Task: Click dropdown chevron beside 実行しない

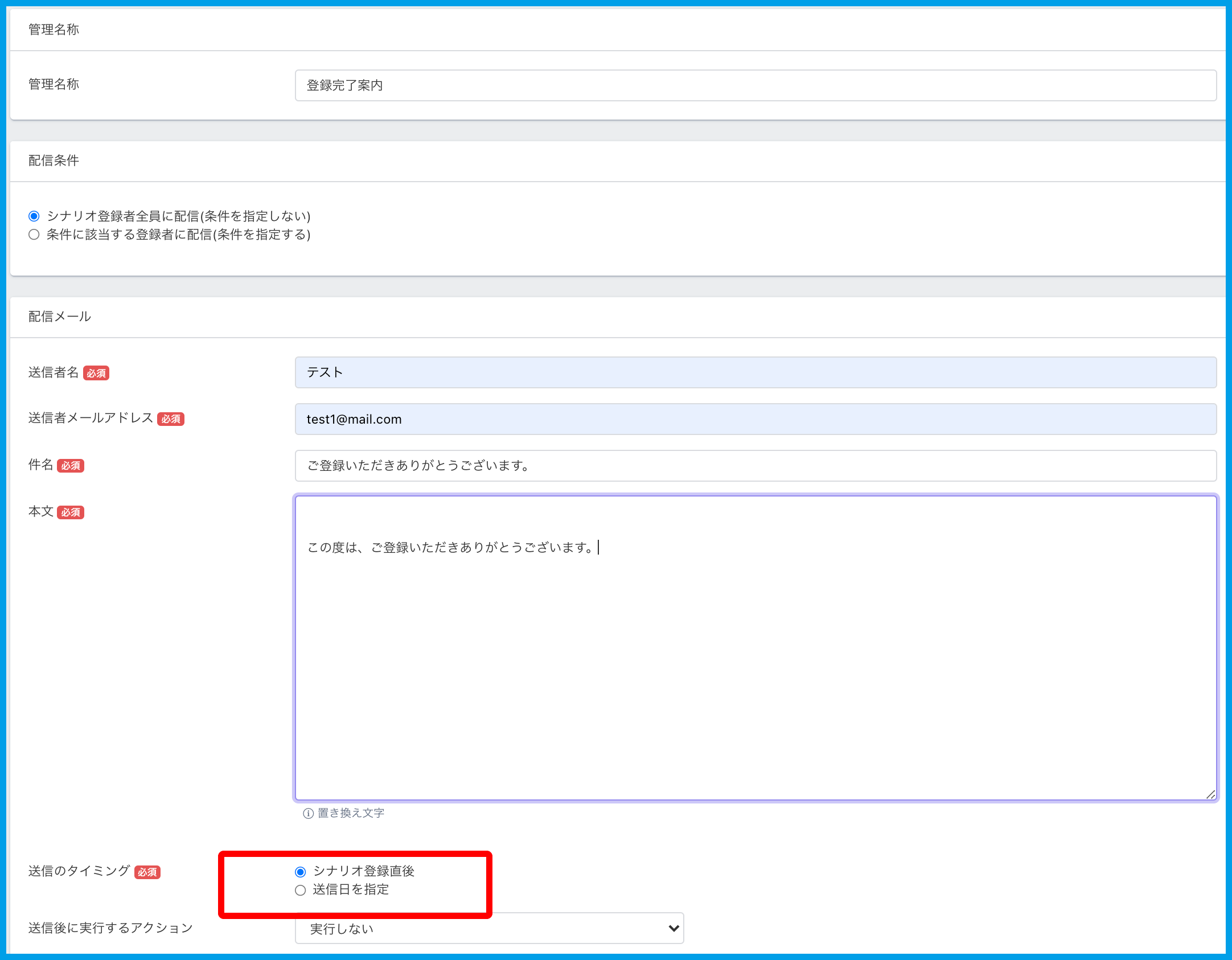Action: point(674,929)
